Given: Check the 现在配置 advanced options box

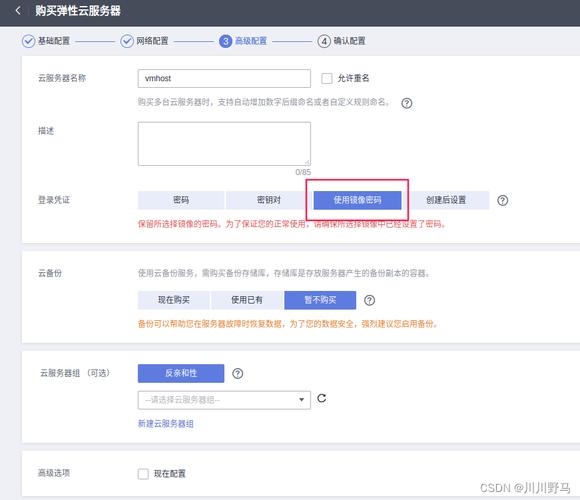Looking at the screenshot, I should click(143, 474).
